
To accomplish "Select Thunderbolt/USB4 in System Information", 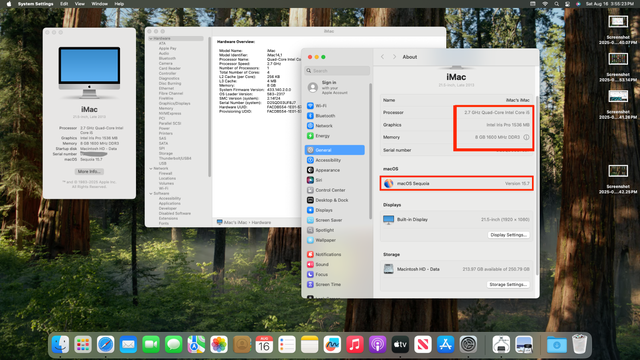I will tap(175, 158).
